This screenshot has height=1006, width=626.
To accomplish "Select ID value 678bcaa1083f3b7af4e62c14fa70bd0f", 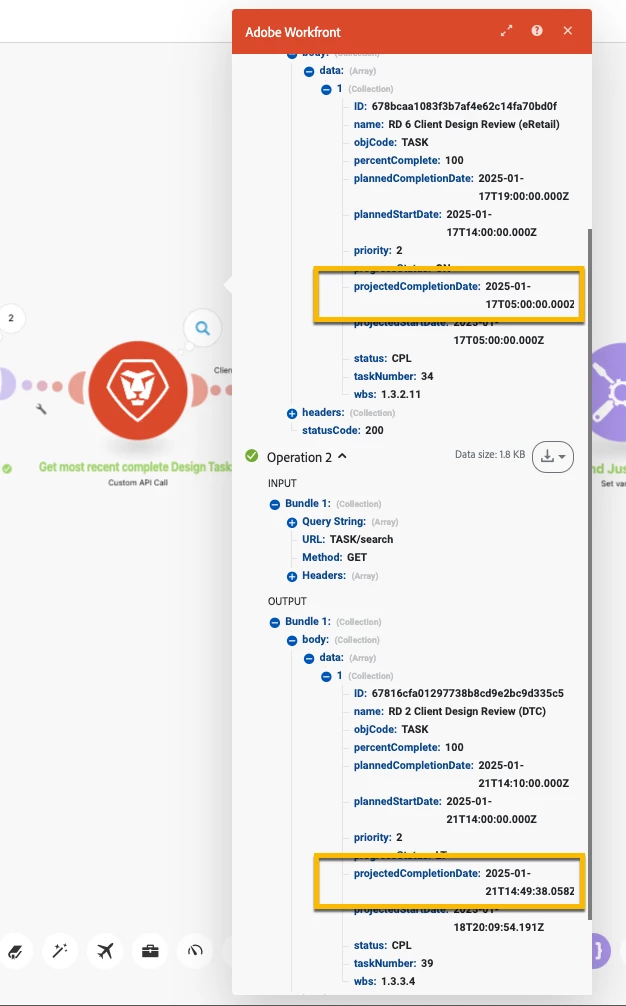I will click(464, 106).
